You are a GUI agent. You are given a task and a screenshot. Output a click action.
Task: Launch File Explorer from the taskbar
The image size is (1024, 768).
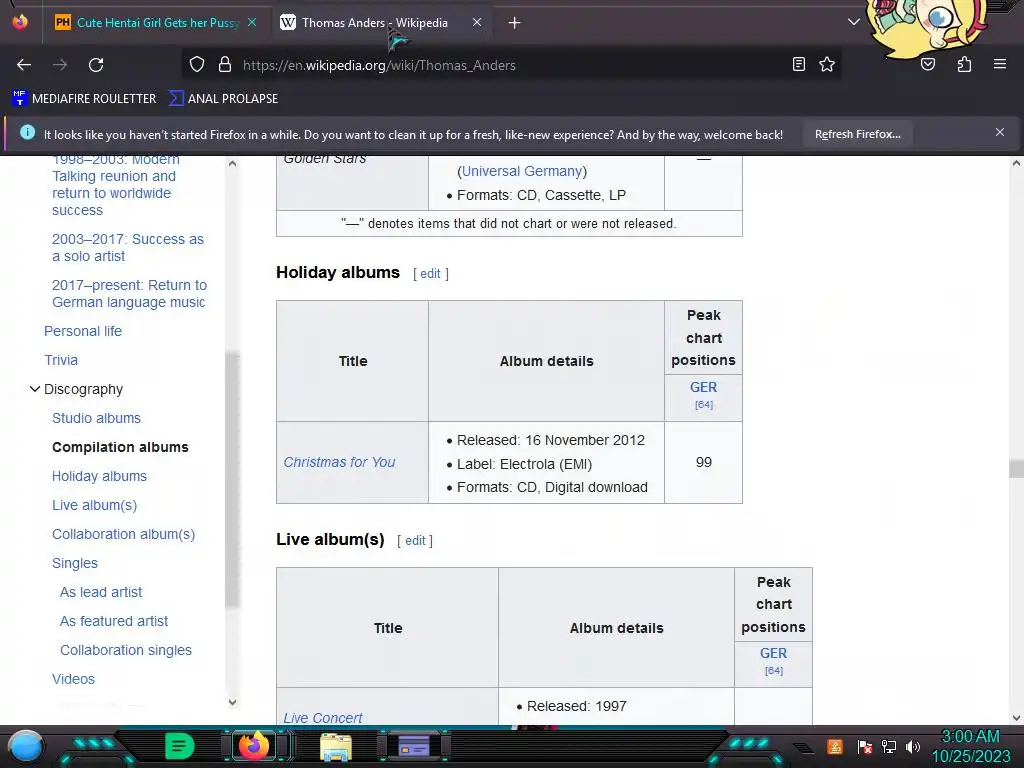[x=336, y=747]
